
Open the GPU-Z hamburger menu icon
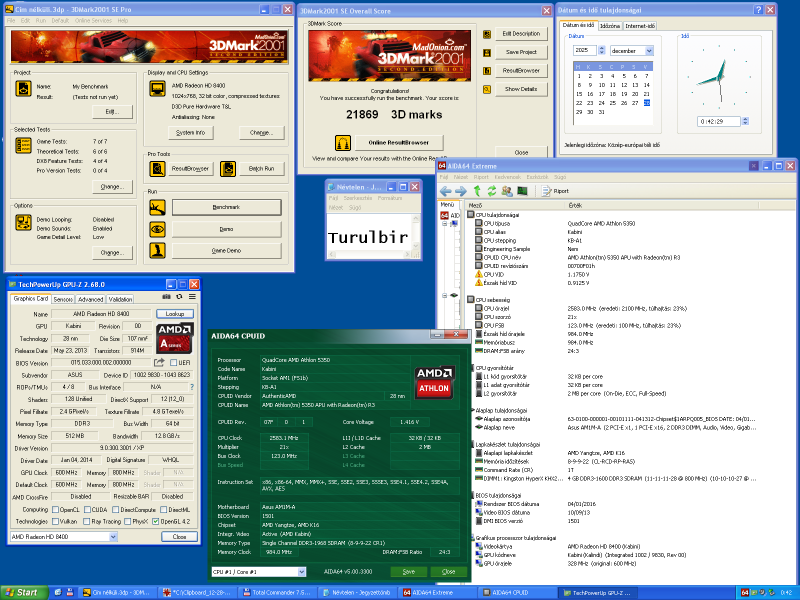point(192,296)
